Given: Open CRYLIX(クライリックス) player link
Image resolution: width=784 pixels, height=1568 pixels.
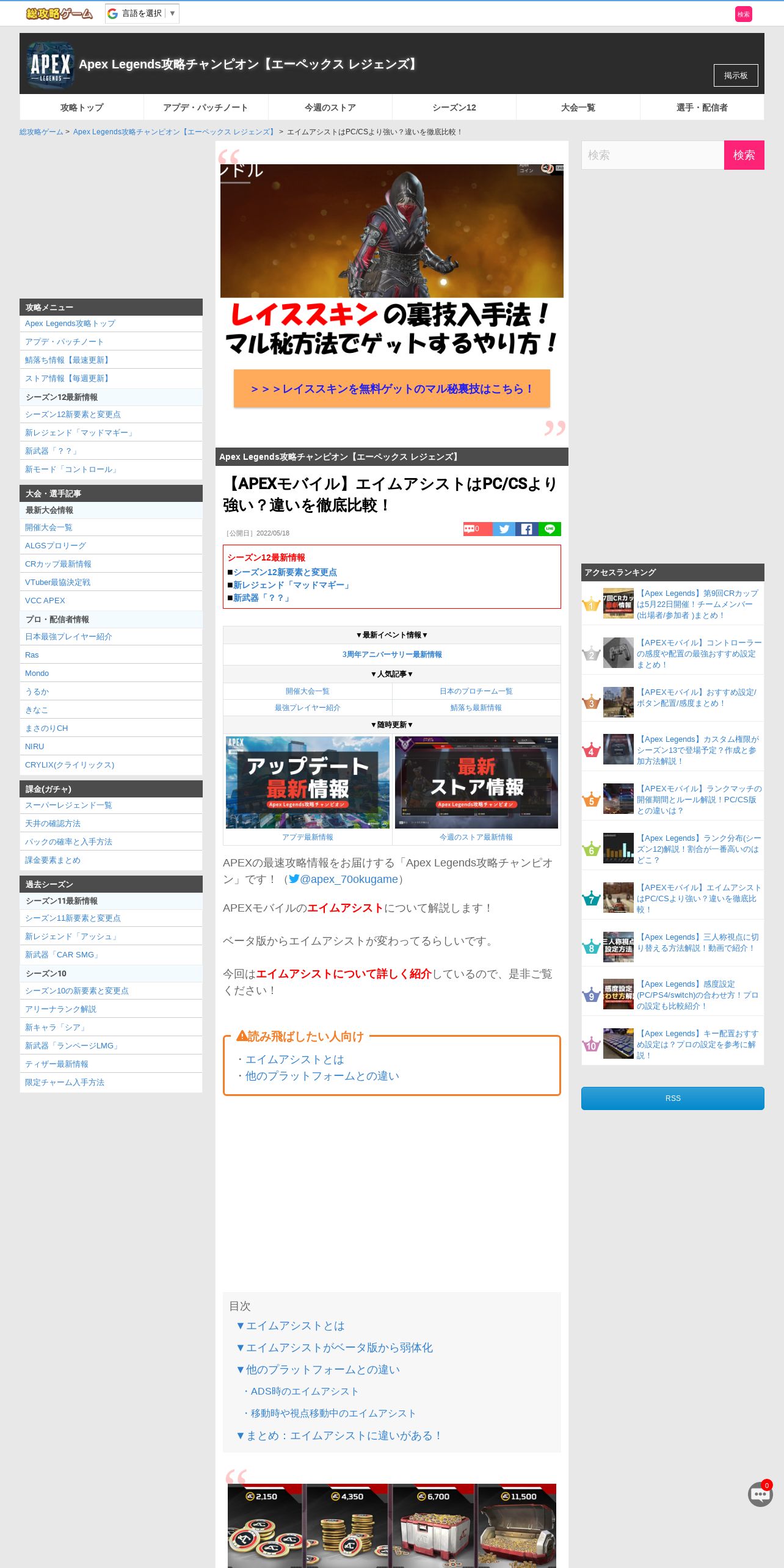Looking at the screenshot, I should pyautogui.click(x=70, y=765).
